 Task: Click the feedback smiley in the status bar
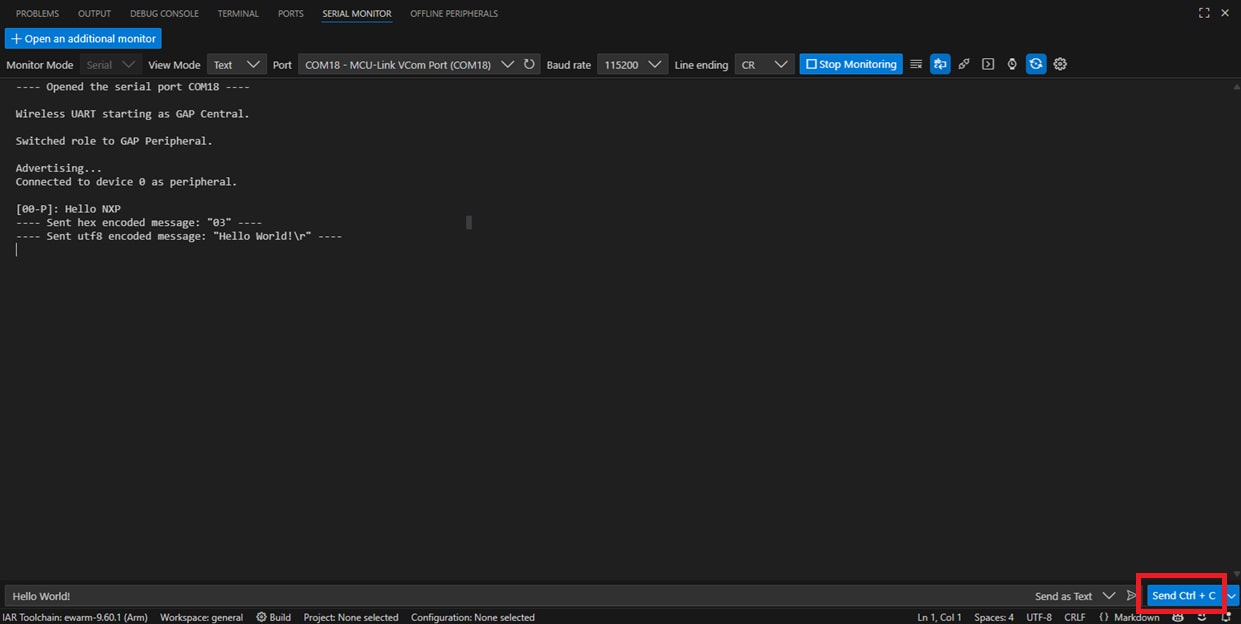coord(1201,617)
